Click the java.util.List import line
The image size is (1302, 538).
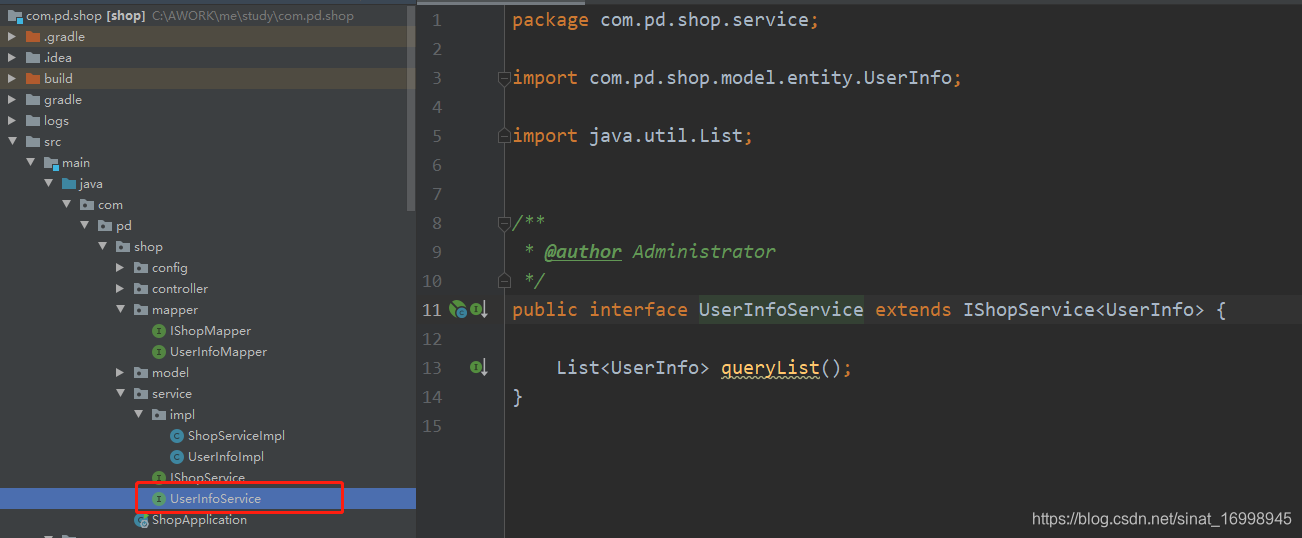click(632, 136)
